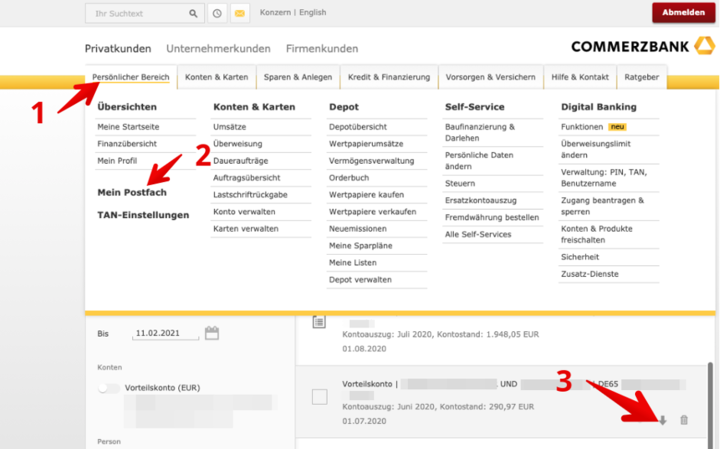
Task: Open Meine Sparpläne
Action: (360, 246)
